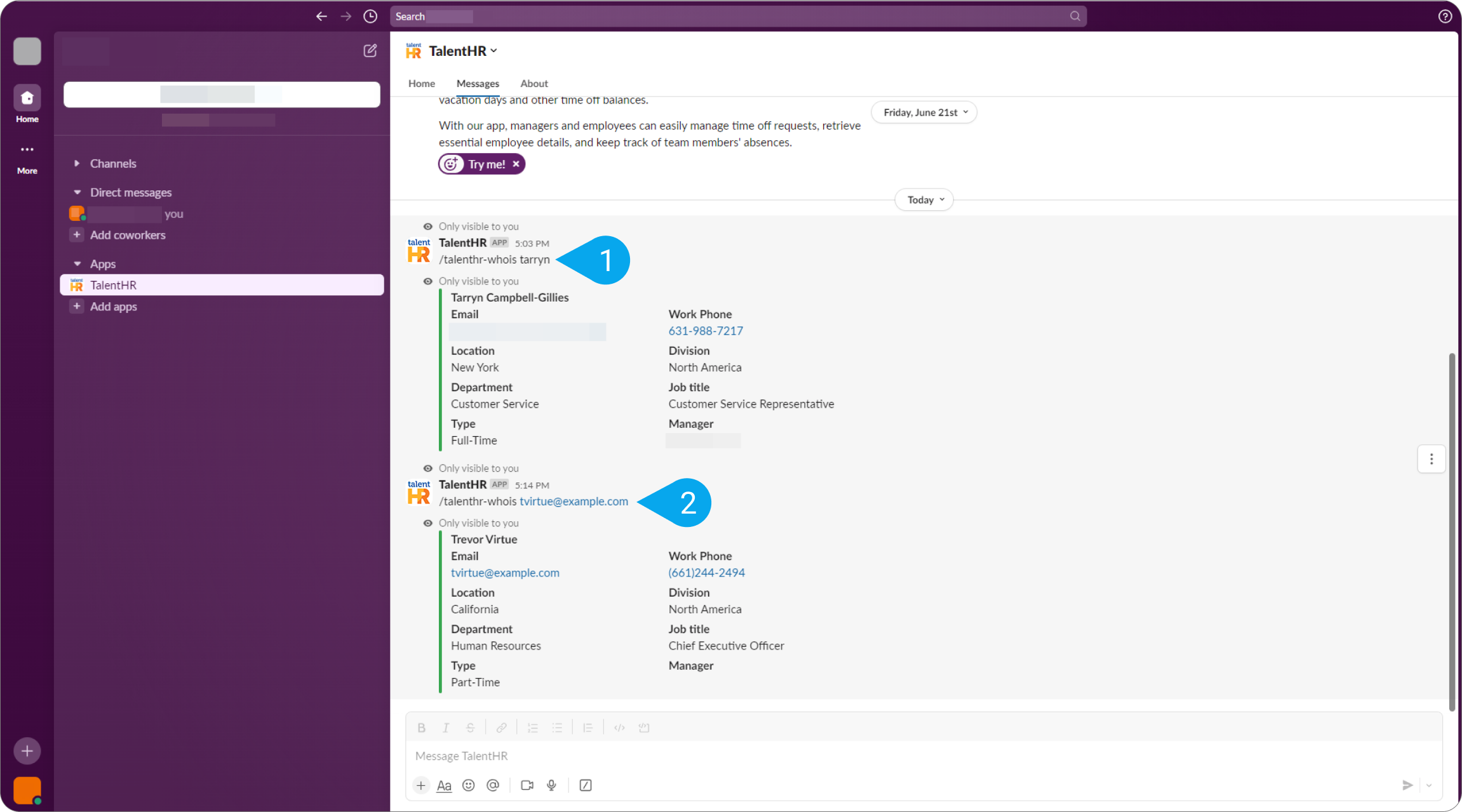The width and height of the screenshot is (1462, 812).
Task: Click the search magnifier icon
Action: point(1075,17)
